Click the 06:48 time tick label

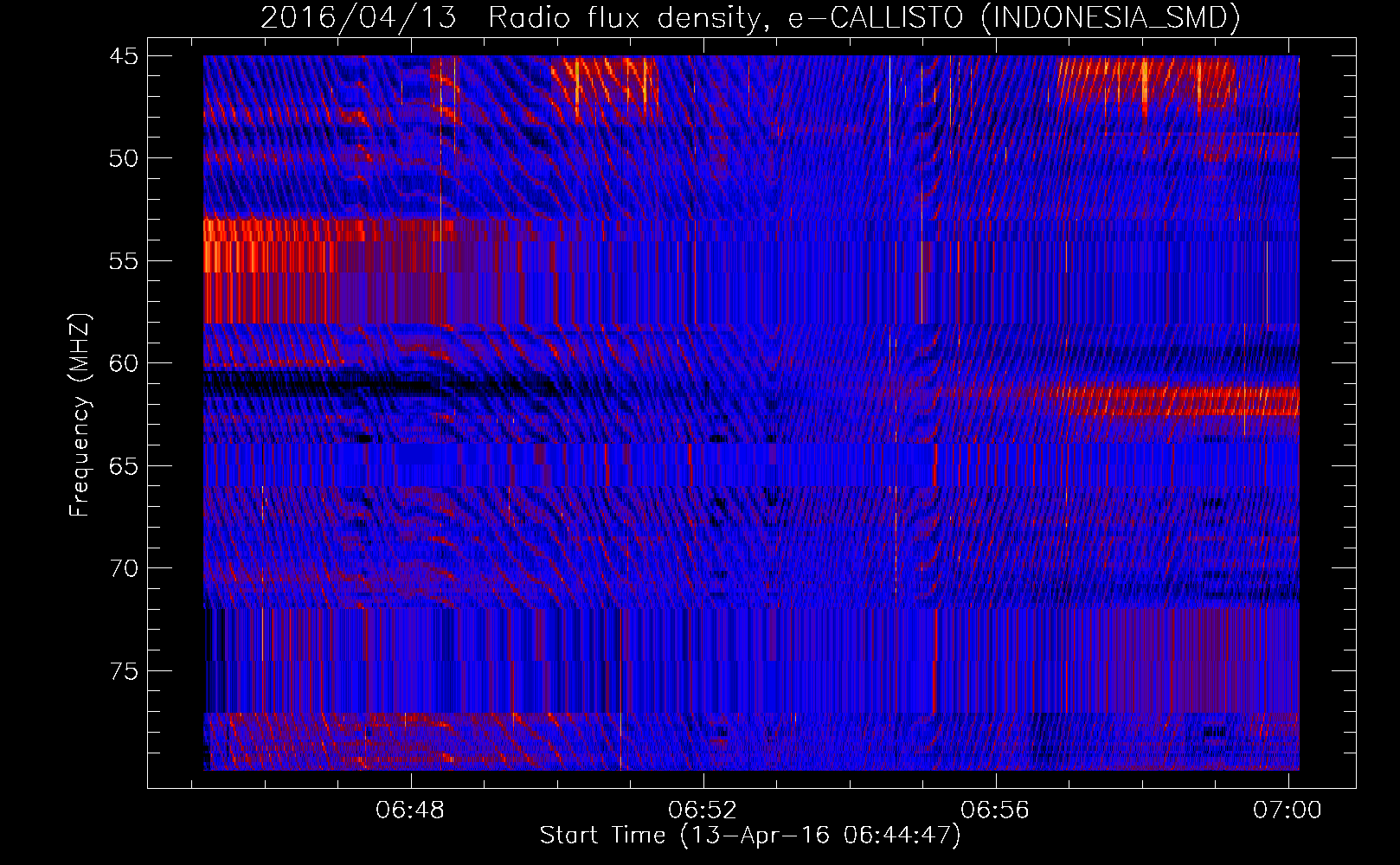(410, 811)
